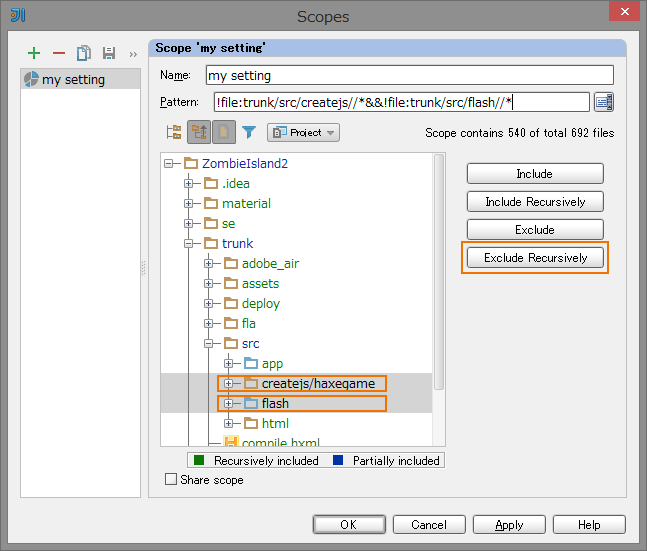Screen dimensions: 647x551
Task: Click the Apply button
Action: 509,525
